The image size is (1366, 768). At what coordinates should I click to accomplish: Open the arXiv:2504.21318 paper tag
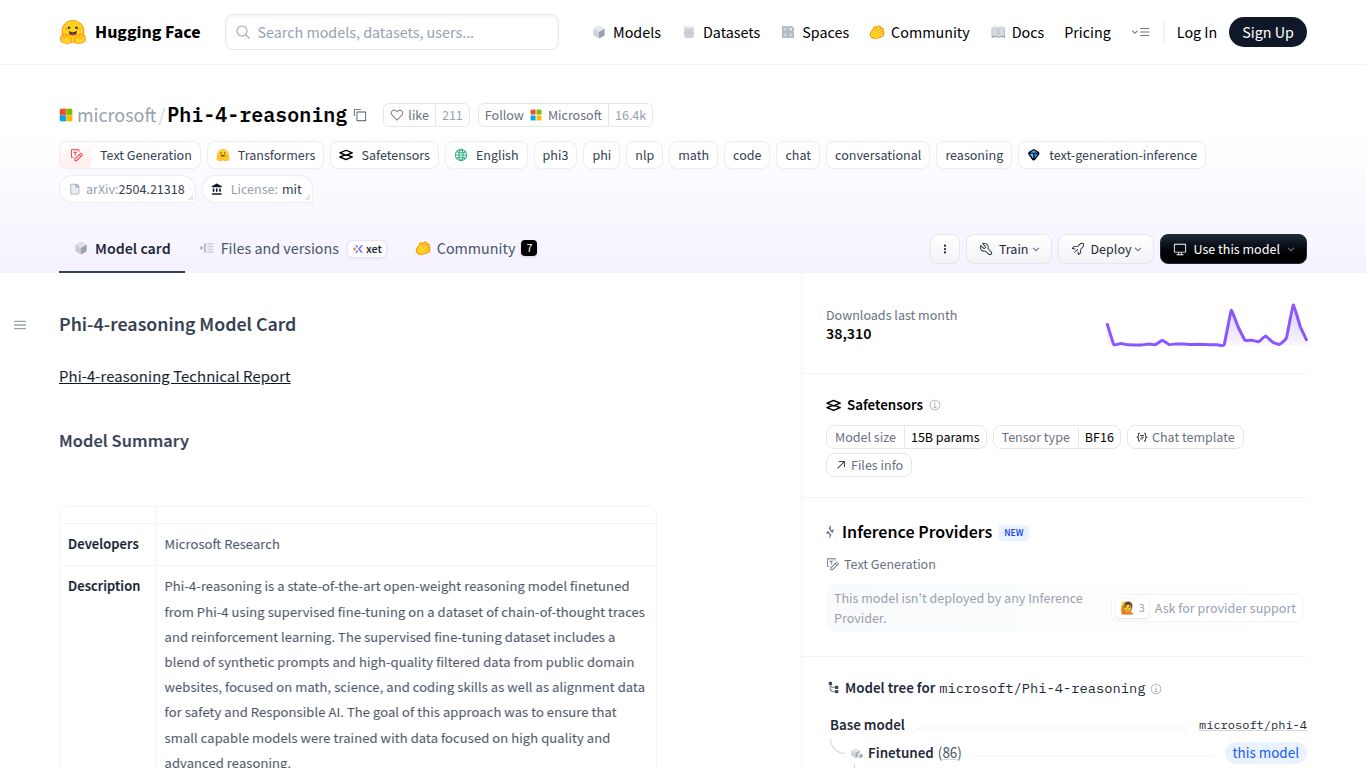[x=127, y=189]
